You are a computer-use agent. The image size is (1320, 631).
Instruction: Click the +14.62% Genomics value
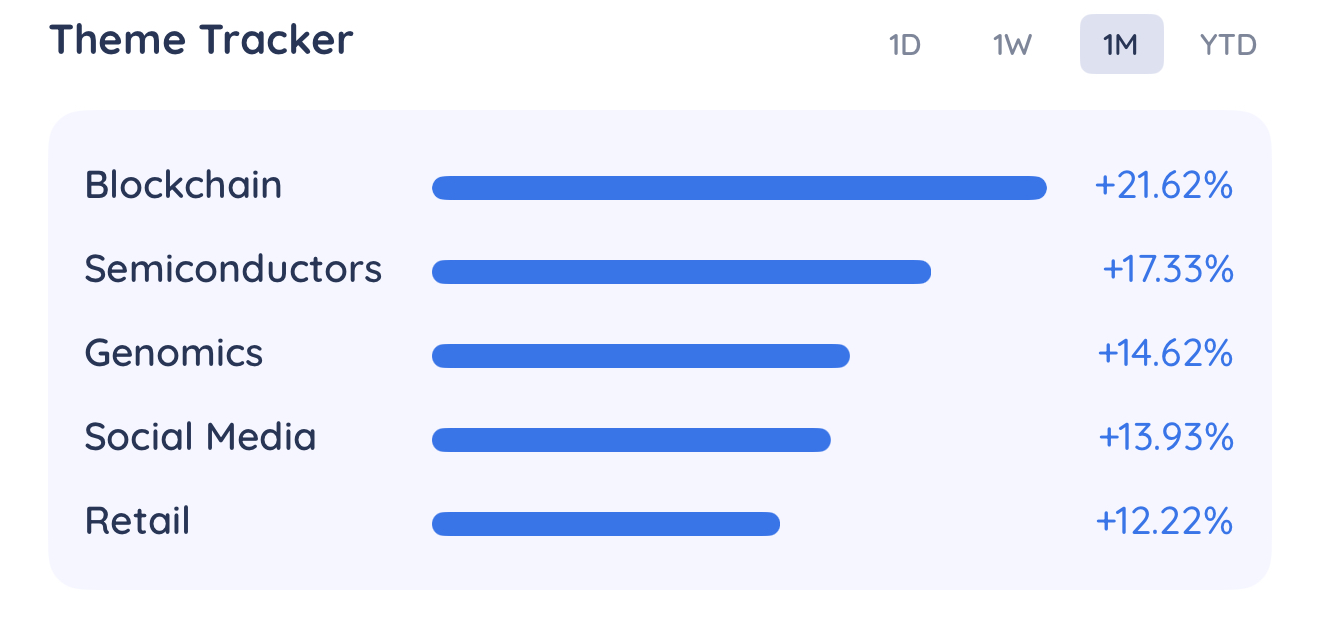coord(1165,353)
